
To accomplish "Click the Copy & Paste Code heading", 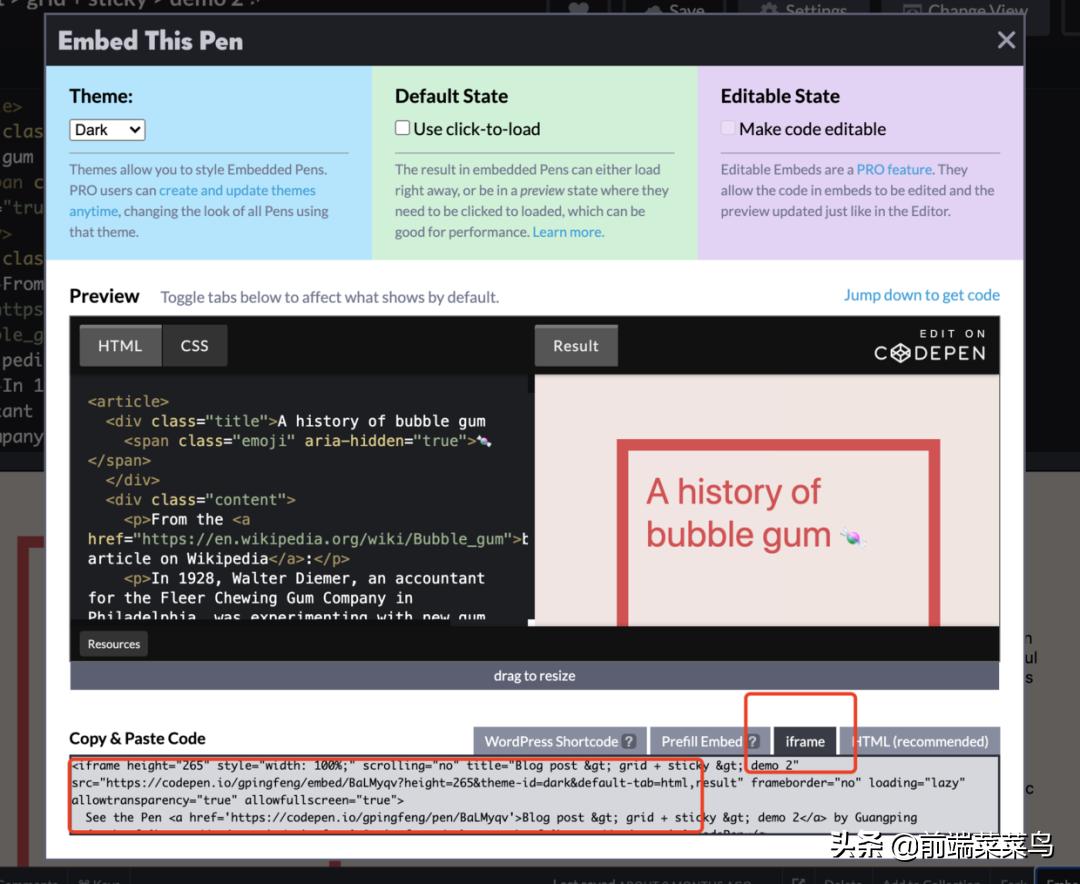I will tap(137, 739).
